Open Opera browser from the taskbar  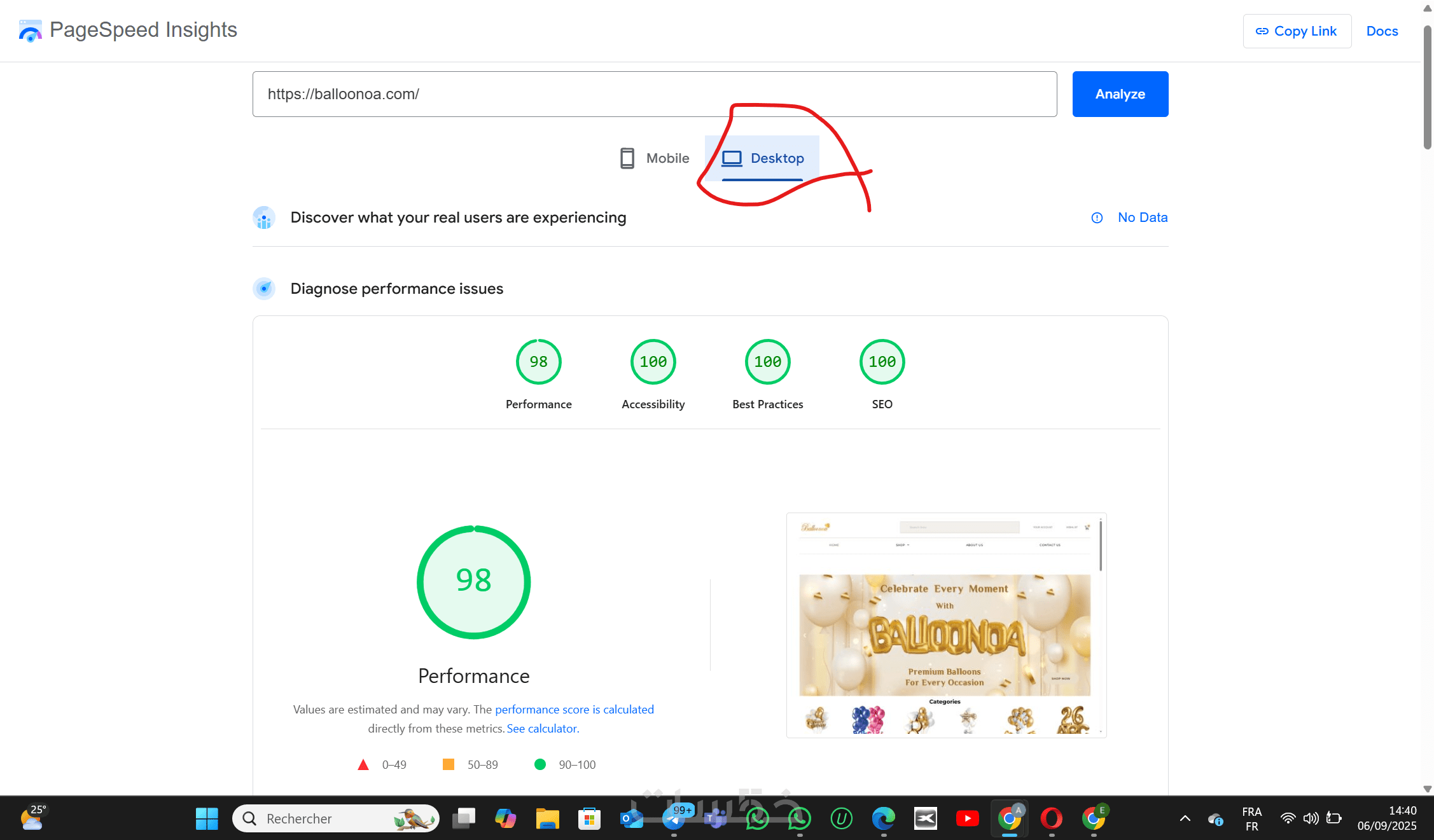[1051, 818]
